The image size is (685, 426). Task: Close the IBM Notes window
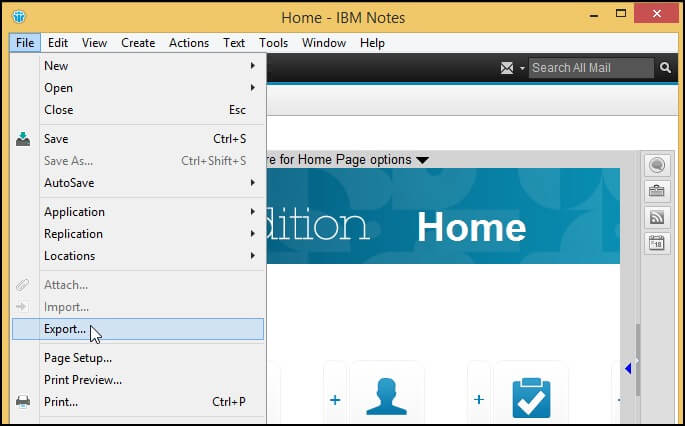tap(657, 14)
